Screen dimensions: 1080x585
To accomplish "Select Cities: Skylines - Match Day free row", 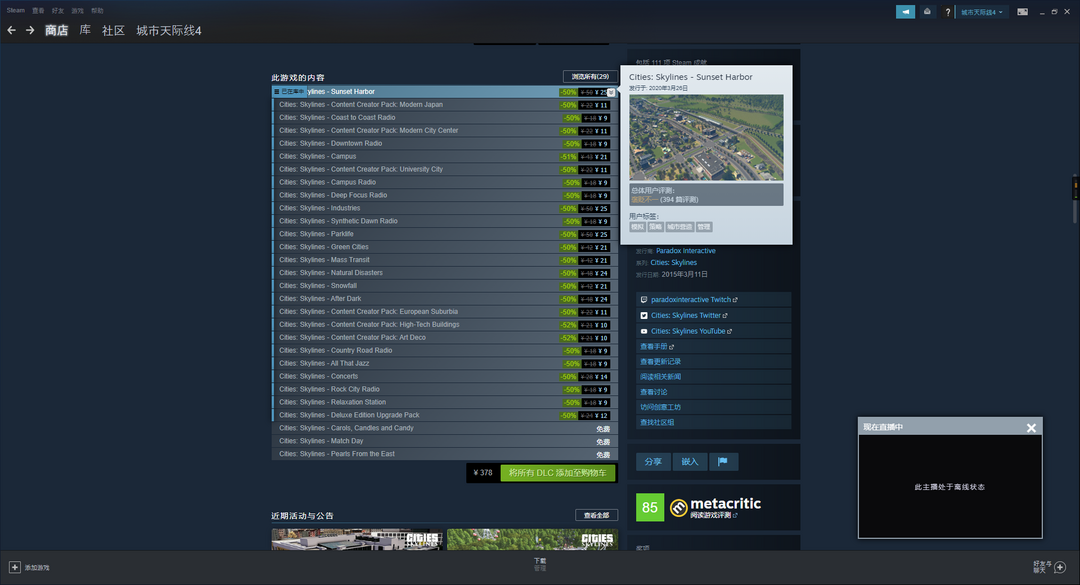I will (445, 441).
